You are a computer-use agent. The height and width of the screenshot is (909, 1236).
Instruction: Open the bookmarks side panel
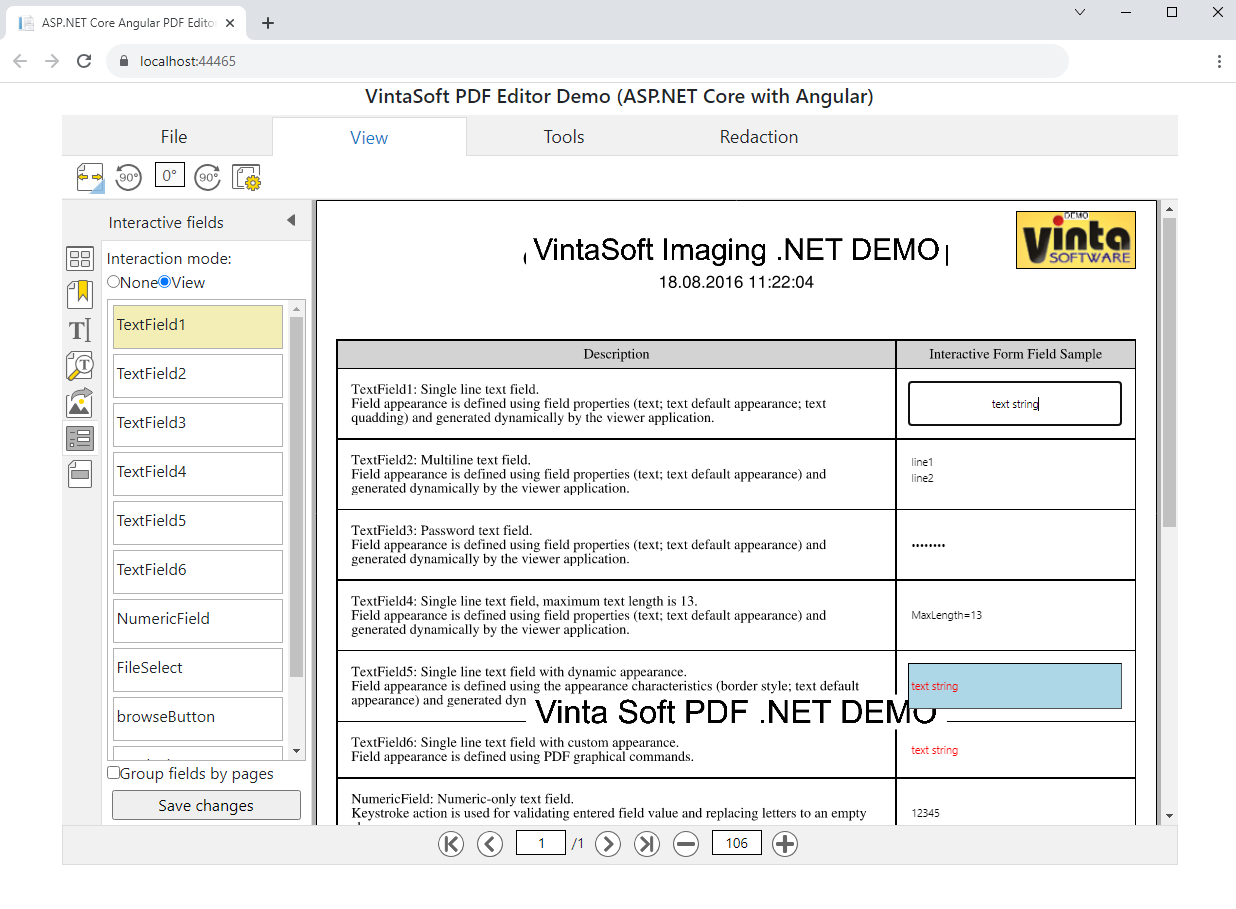80,294
